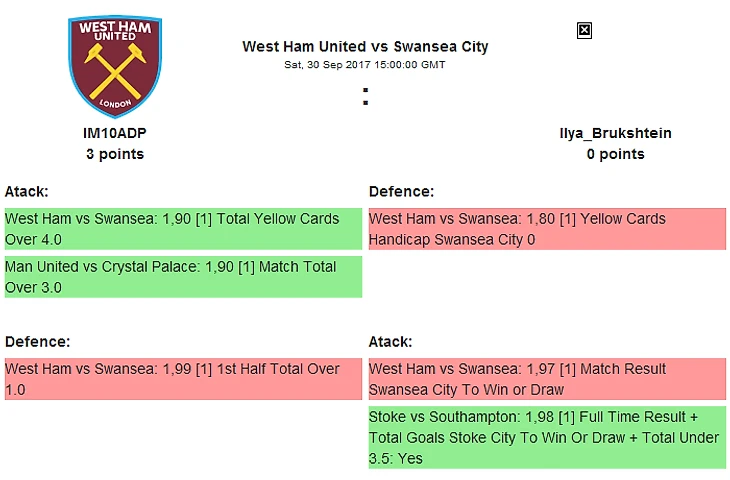The width and height of the screenshot is (730, 480).
Task: Click the Yellow Cards Handicap Swansea City bet
Action: pyautogui.click(x=547, y=229)
